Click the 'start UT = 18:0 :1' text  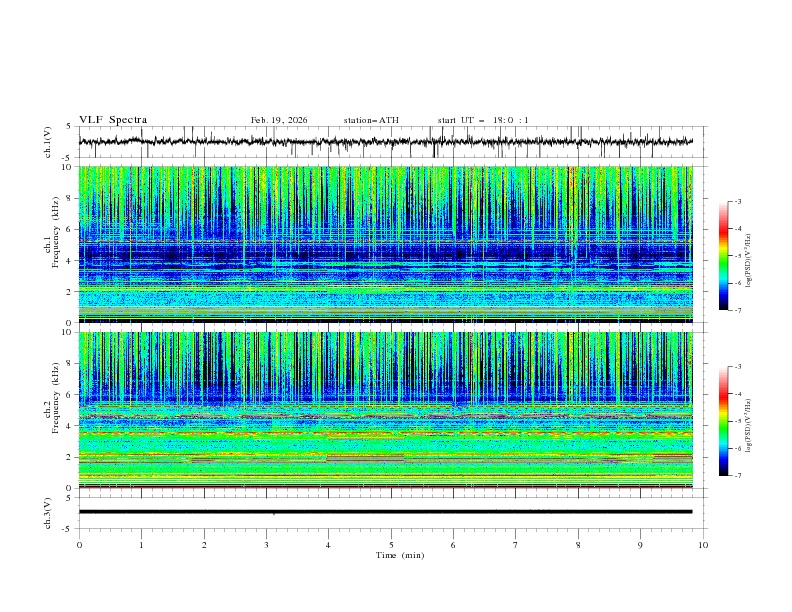(x=483, y=120)
